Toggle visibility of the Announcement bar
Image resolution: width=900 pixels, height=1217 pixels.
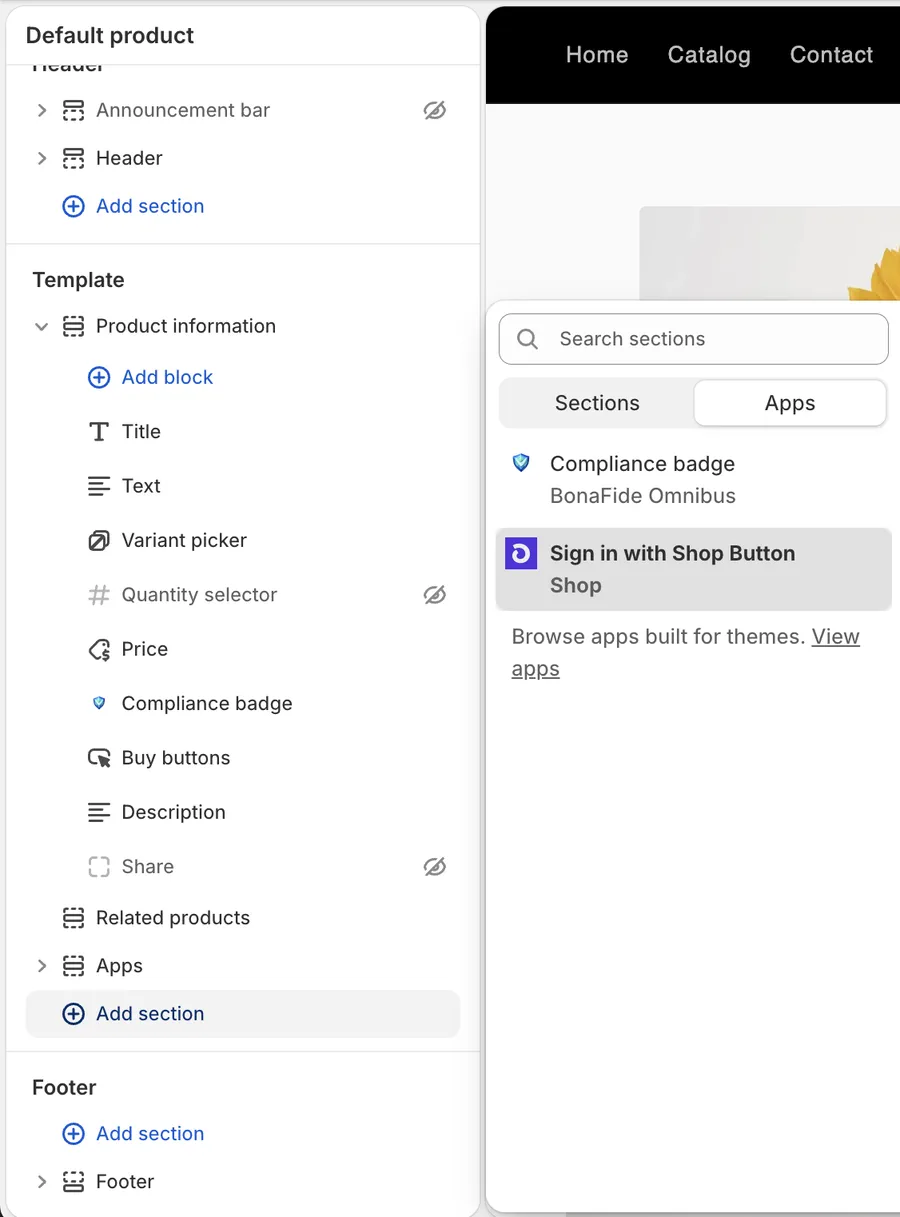434,110
